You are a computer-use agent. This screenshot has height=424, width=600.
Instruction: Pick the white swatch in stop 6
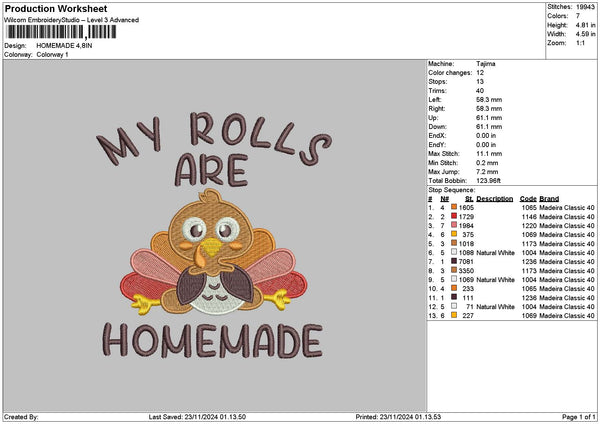[x=454, y=252]
